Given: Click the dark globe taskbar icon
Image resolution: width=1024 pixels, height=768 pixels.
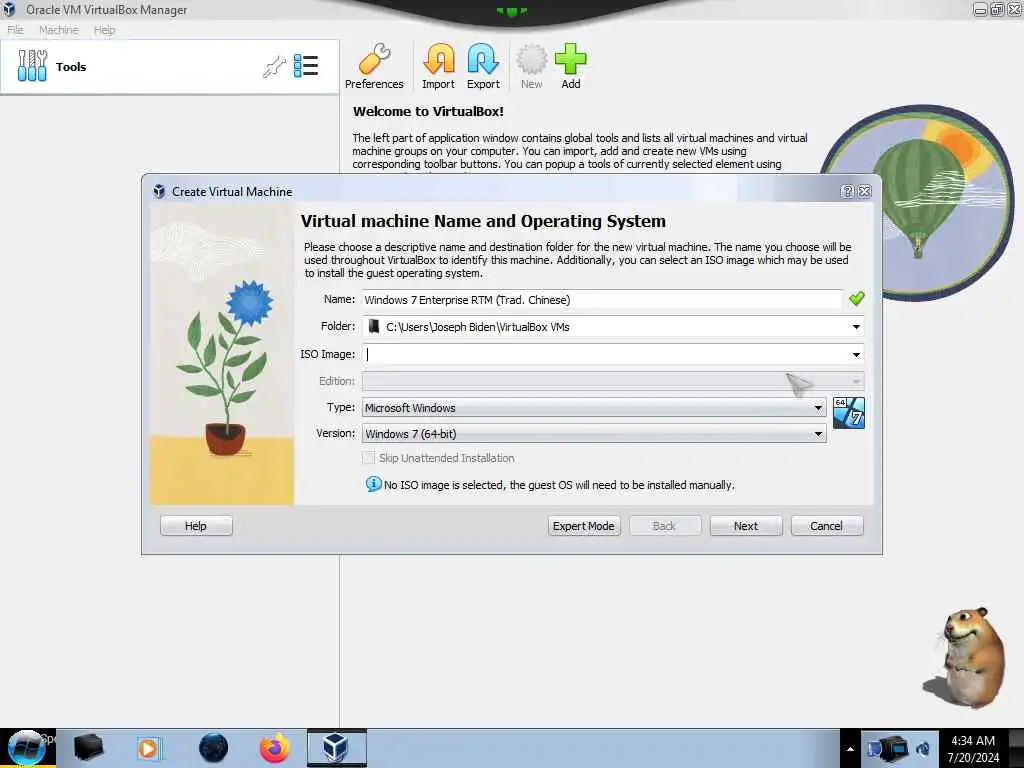Looking at the screenshot, I should [x=213, y=748].
